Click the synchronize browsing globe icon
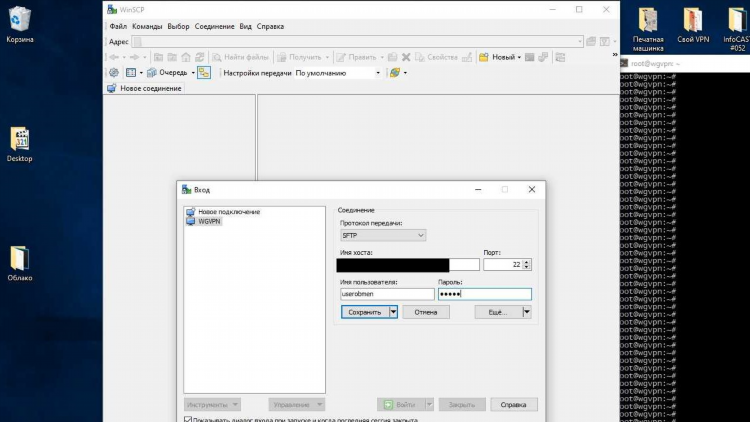The width and height of the screenshot is (750, 422). pos(395,73)
